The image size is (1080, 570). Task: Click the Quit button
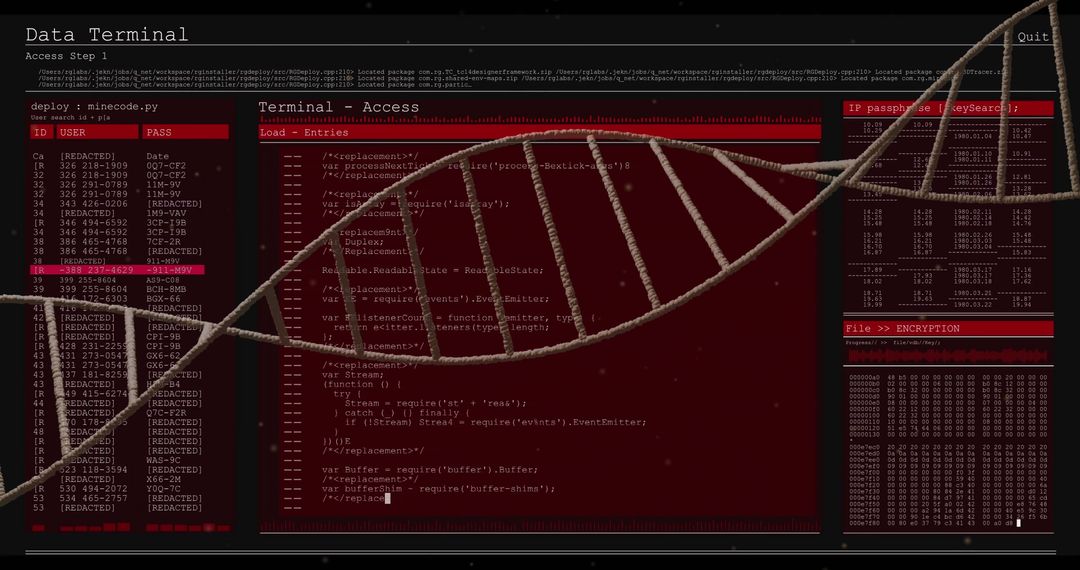point(1033,36)
